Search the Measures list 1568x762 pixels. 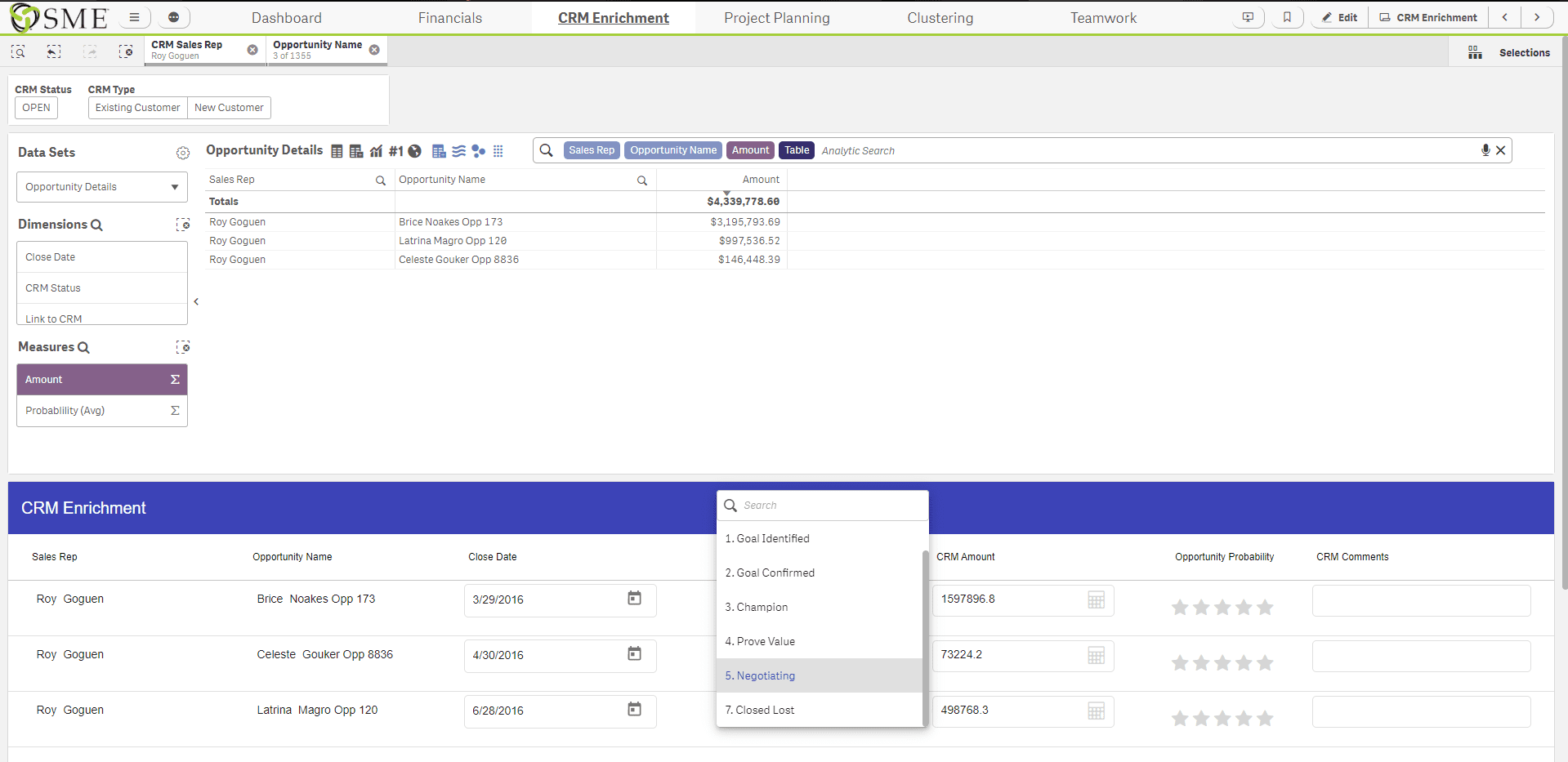(x=83, y=348)
